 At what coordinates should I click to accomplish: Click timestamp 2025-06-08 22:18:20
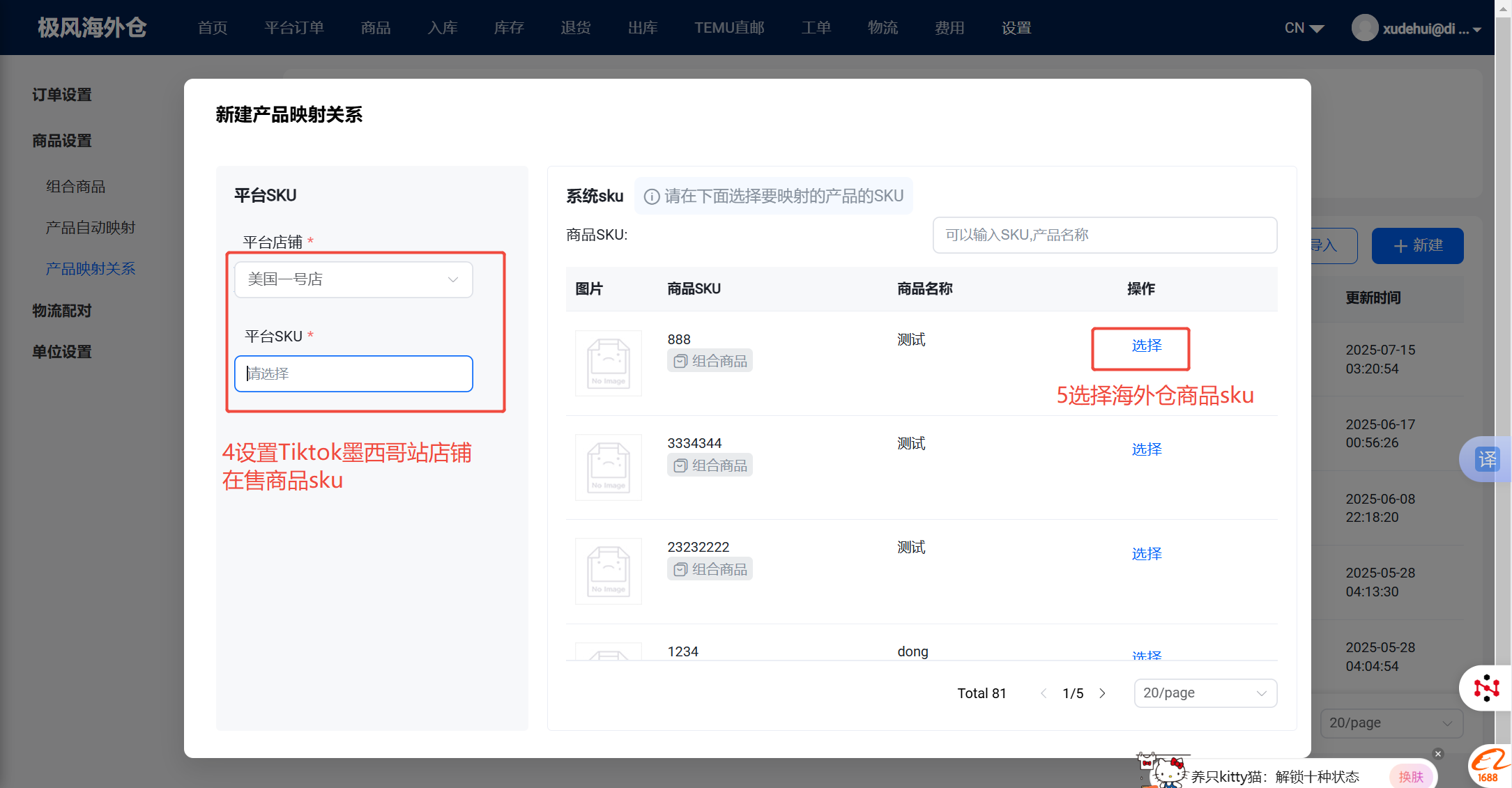[1380, 508]
